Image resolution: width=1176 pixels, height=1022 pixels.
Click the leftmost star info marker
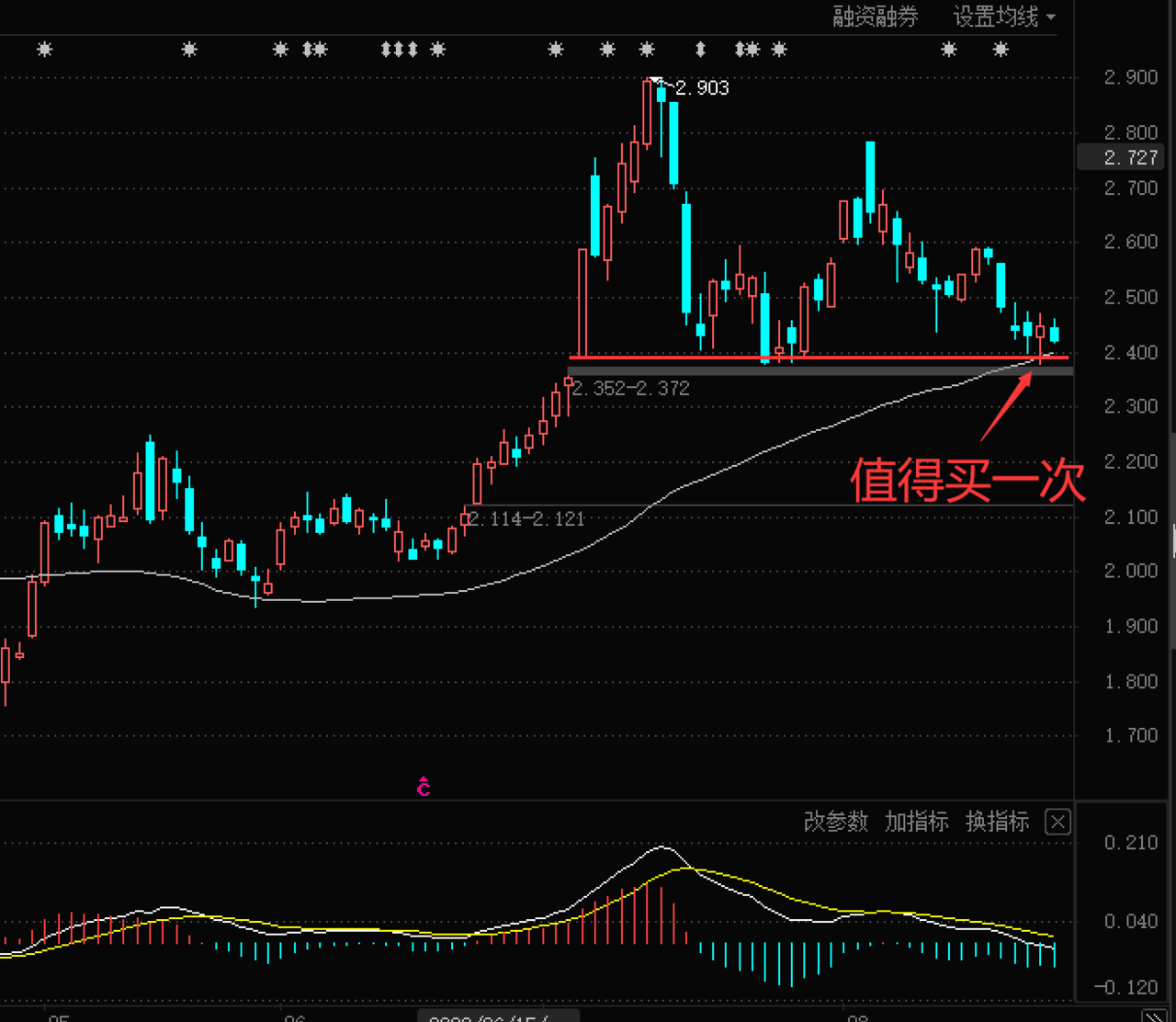(x=45, y=49)
